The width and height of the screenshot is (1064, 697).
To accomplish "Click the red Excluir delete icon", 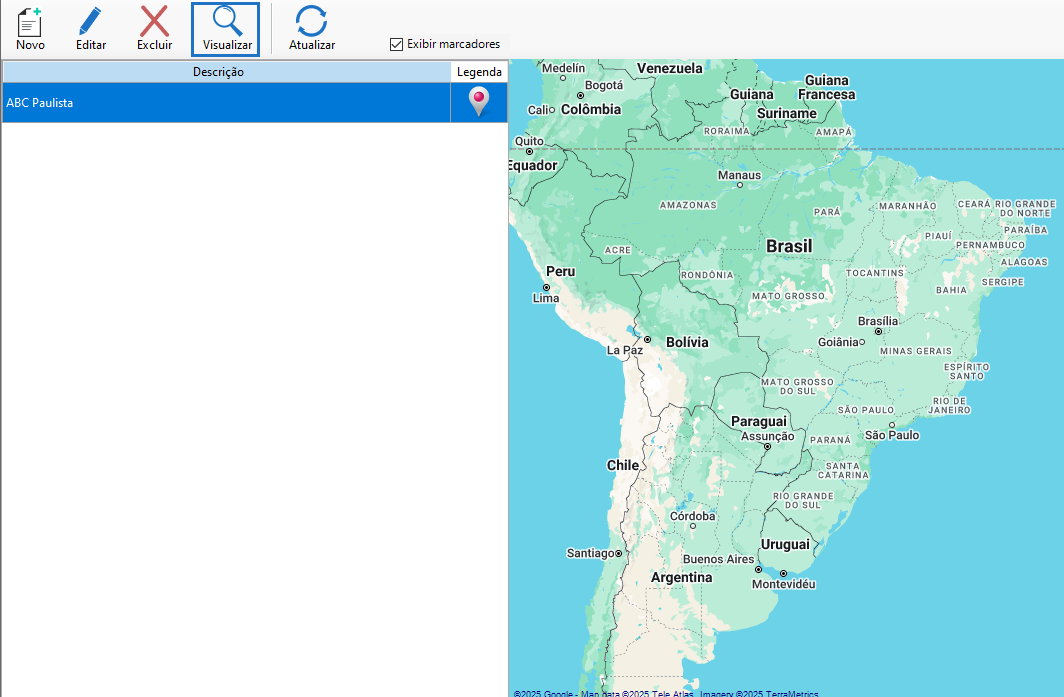I will (x=153, y=27).
